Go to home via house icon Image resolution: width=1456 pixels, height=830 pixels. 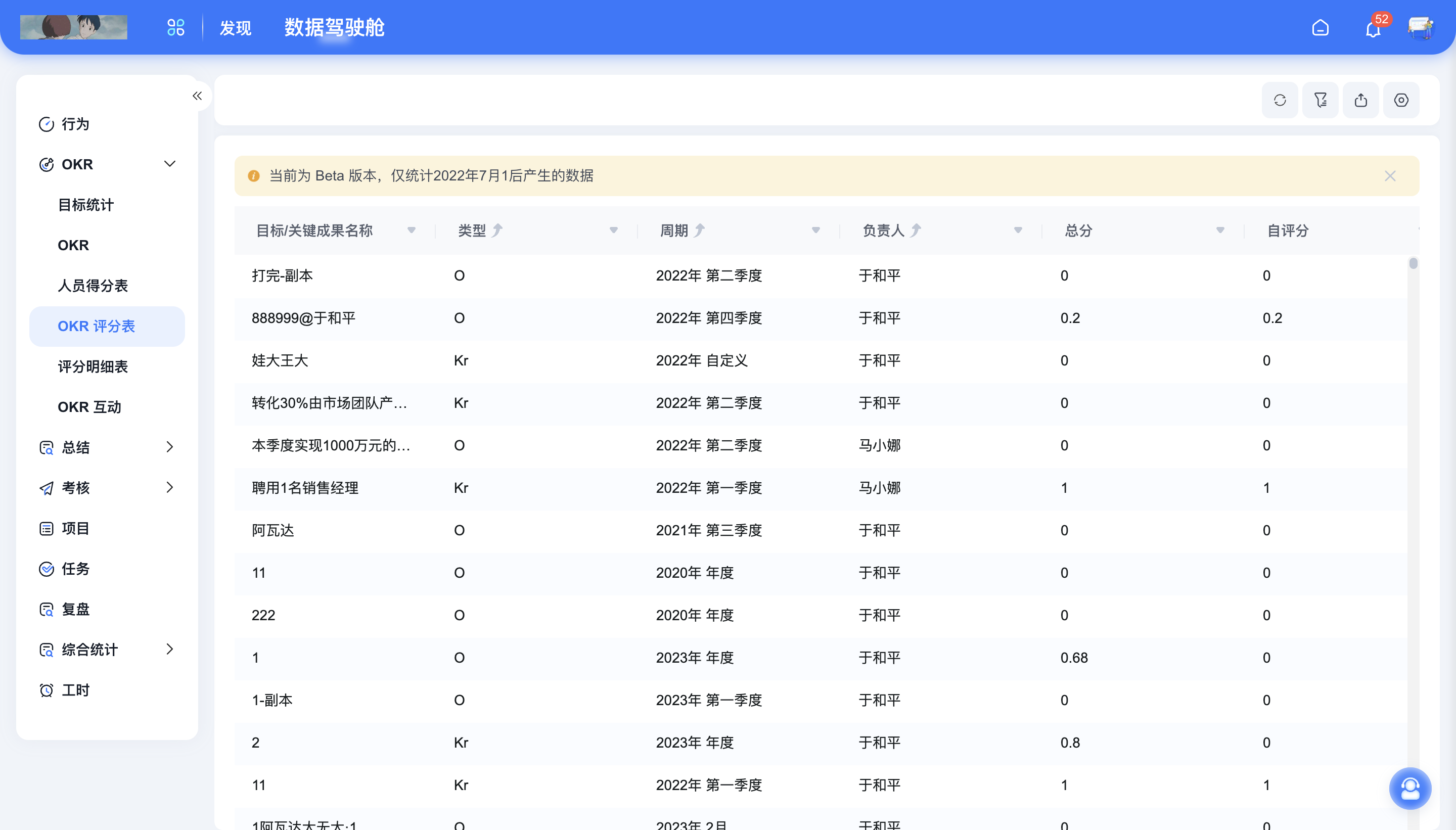[x=1321, y=27]
